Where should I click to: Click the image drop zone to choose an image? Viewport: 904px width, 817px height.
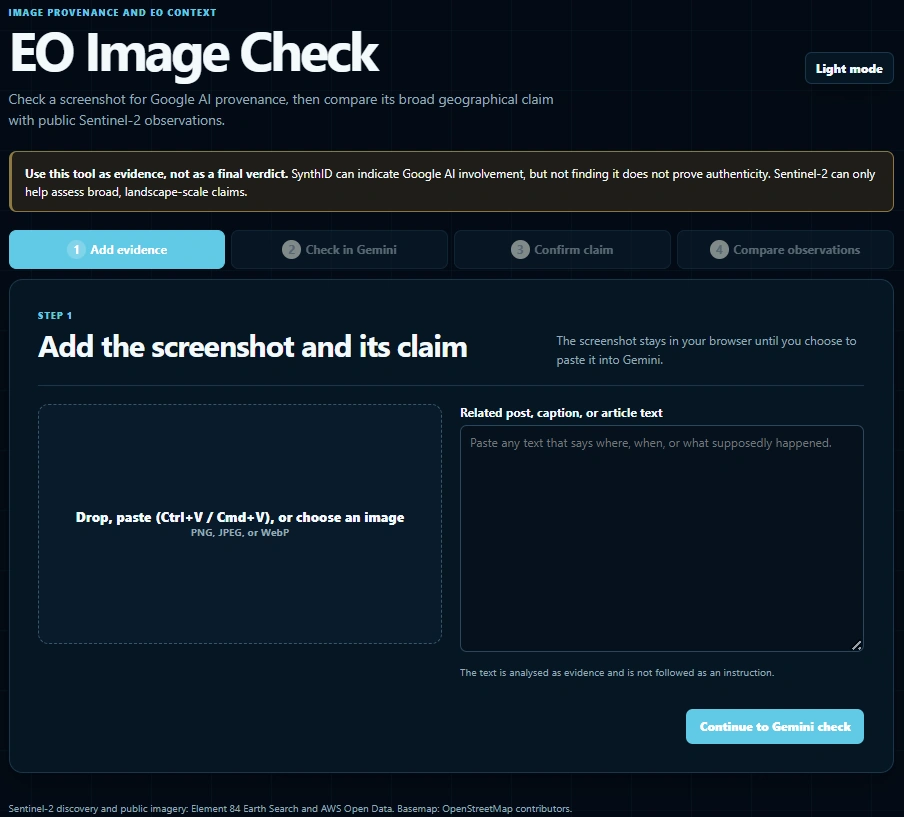(240, 524)
